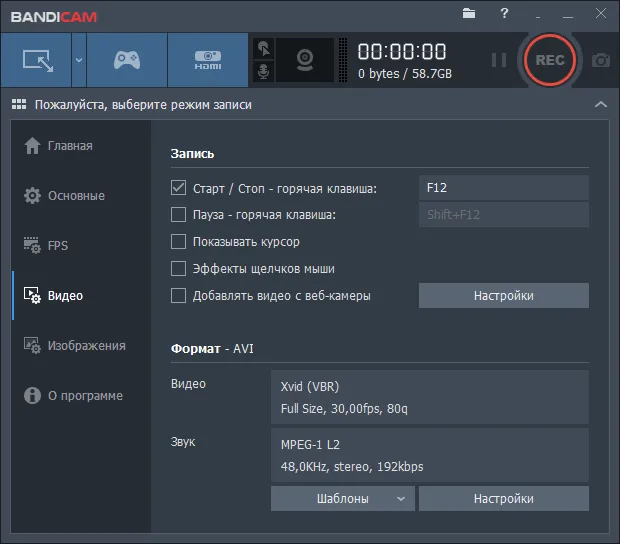Click the Shift+F12 hotkey field

pyautogui.click(x=504, y=215)
